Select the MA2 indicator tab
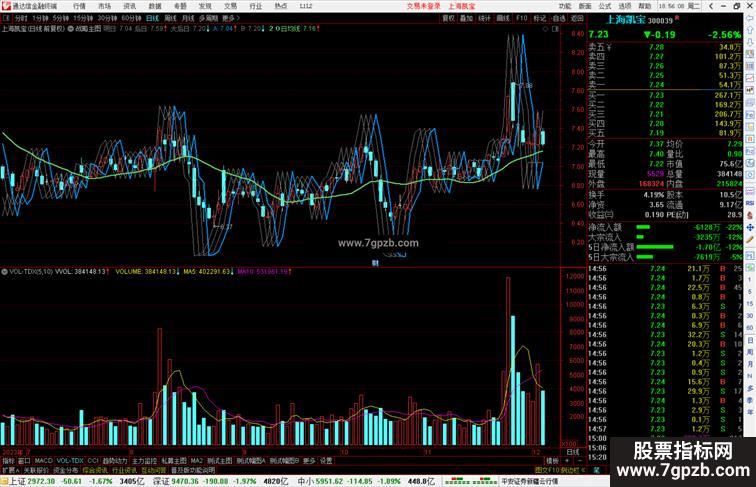The height and width of the screenshot is (487, 756). [x=196, y=461]
